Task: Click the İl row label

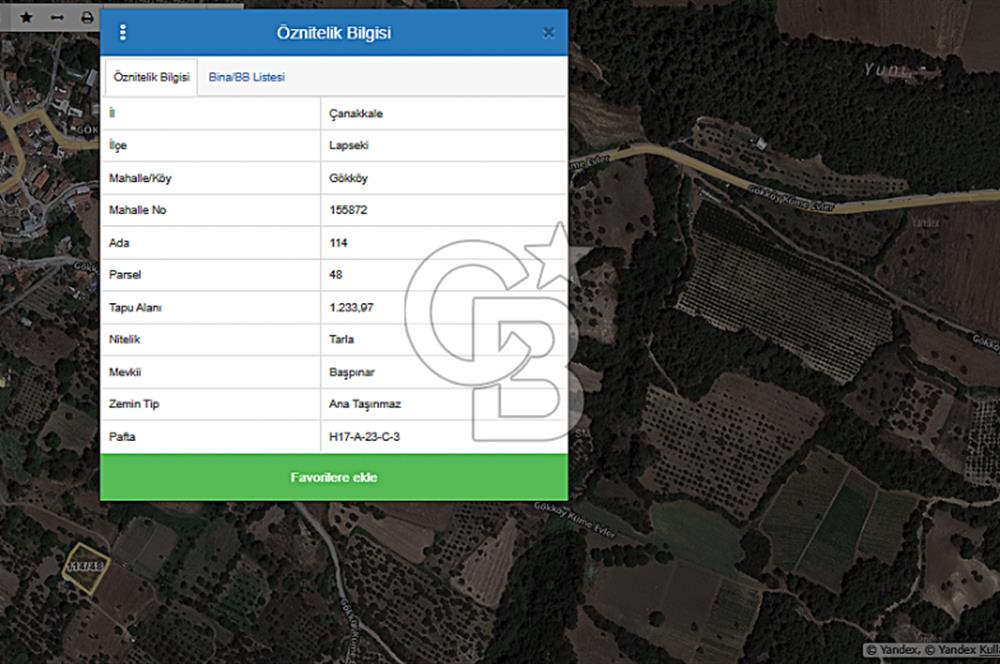Action: 112,113
